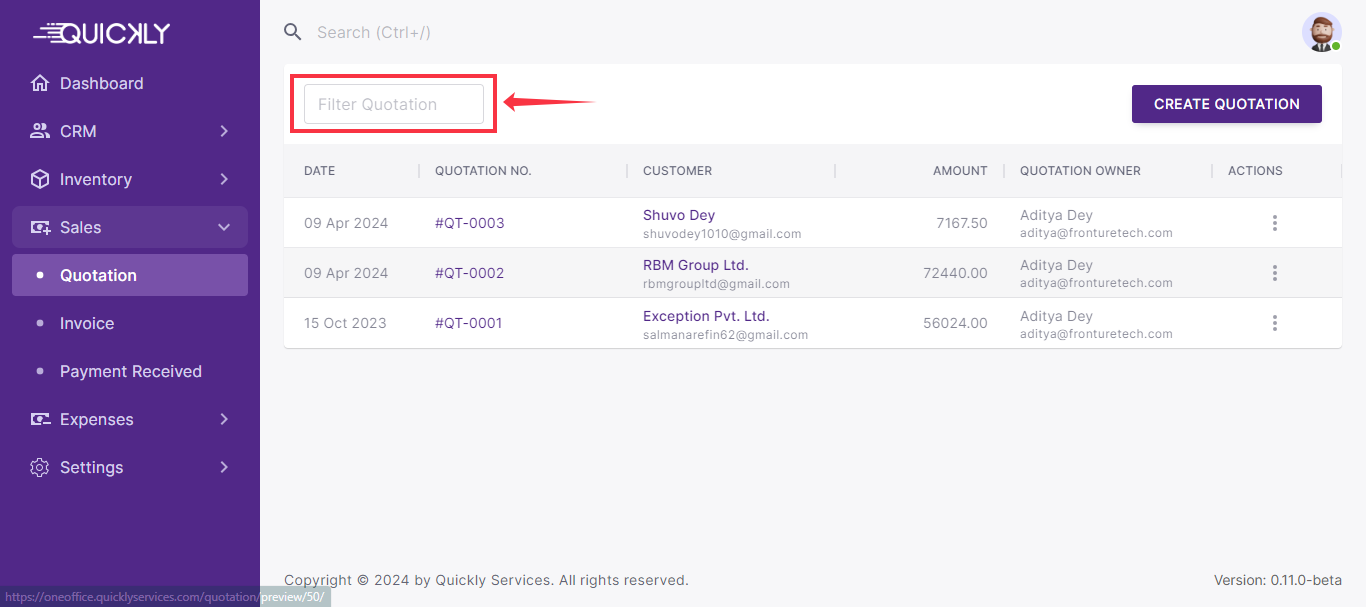The width and height of the screenshot is (1366, 607).
Task: Click the Settings gear icon in sidebar
Action: click(x=40, y=467)
